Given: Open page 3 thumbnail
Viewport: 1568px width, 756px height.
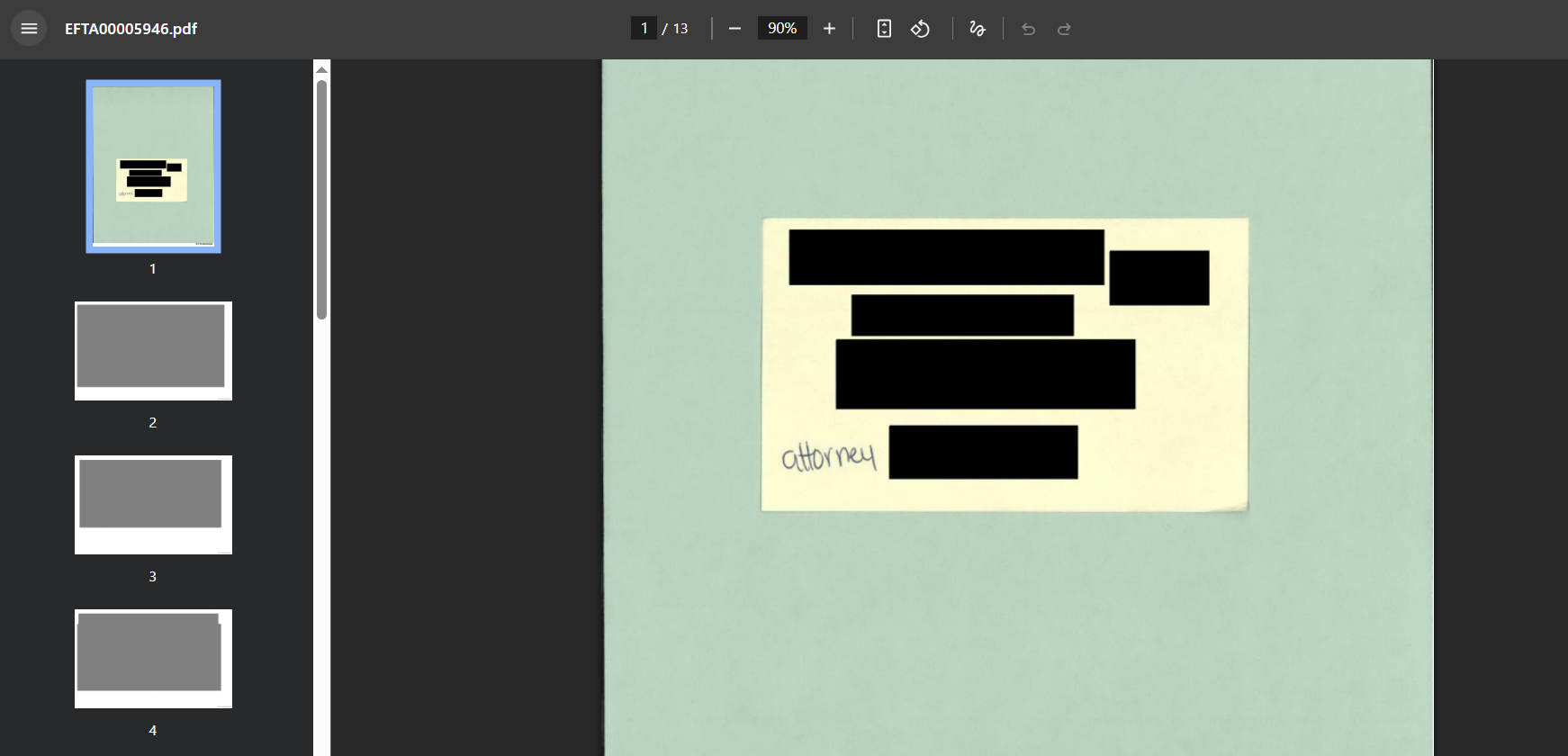Looking at the screenshot, I should (x=153, y=505).
